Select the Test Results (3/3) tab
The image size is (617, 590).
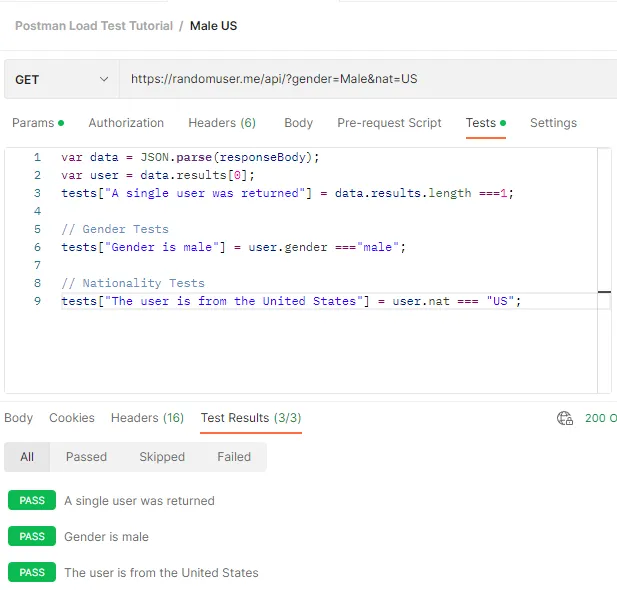click(251, 418)
